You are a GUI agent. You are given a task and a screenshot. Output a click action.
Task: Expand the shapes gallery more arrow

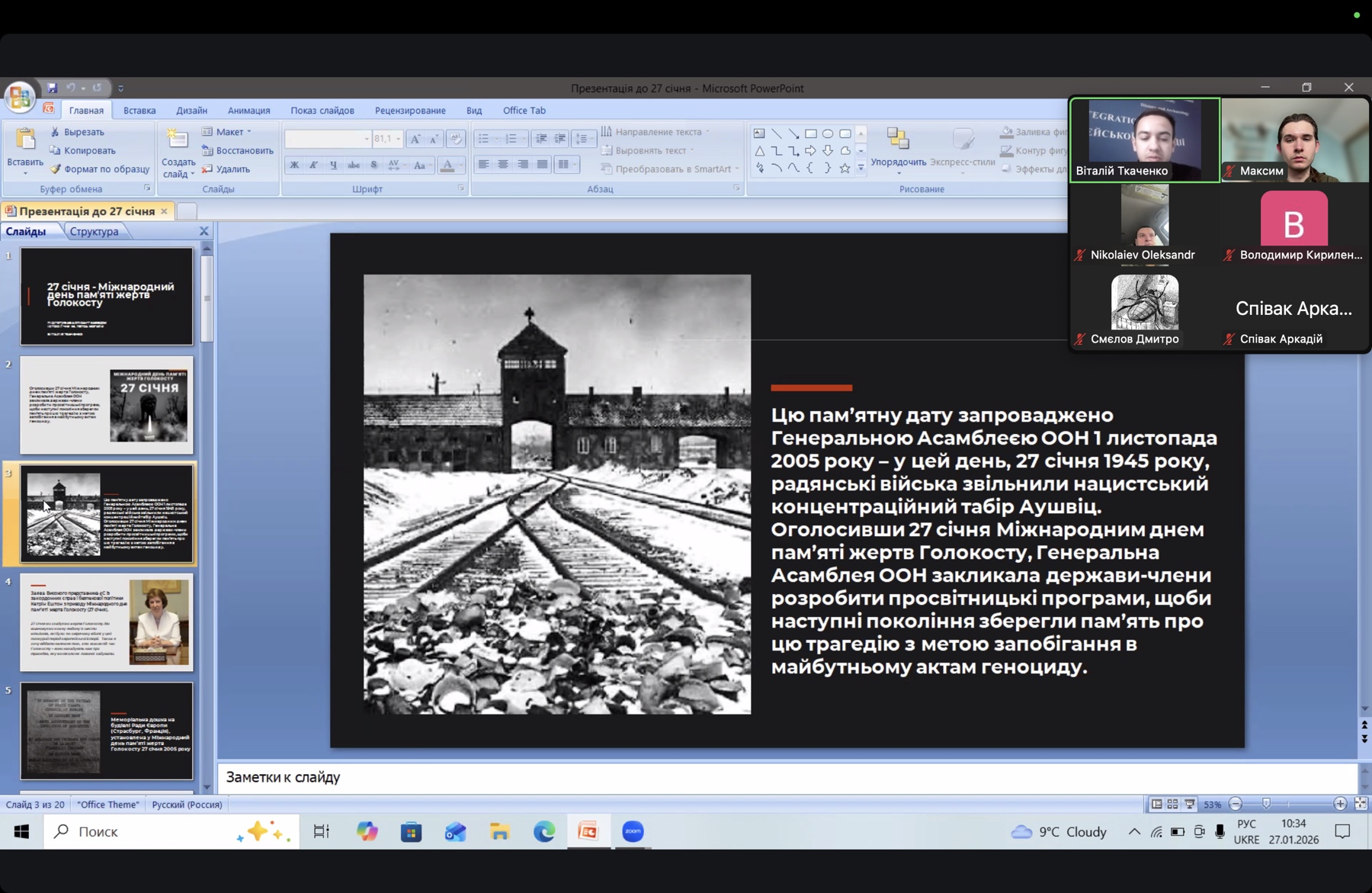861,169
